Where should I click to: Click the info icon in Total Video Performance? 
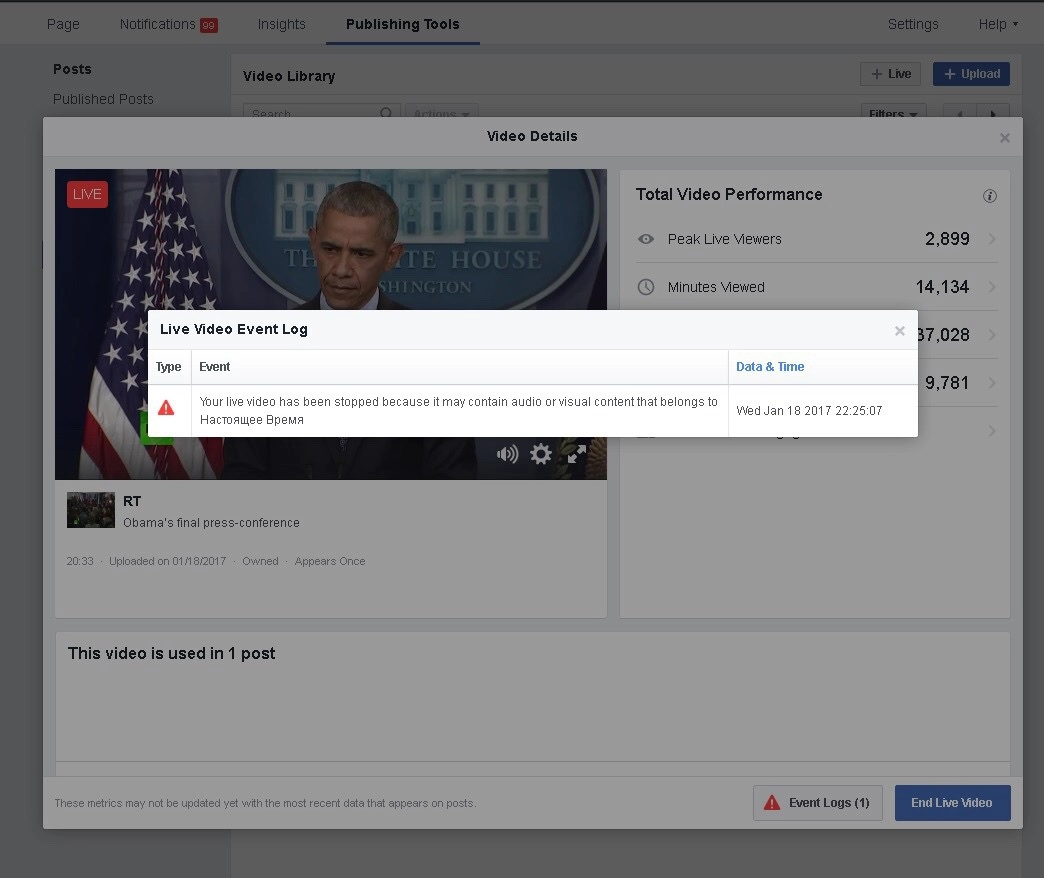coord(990,196)
